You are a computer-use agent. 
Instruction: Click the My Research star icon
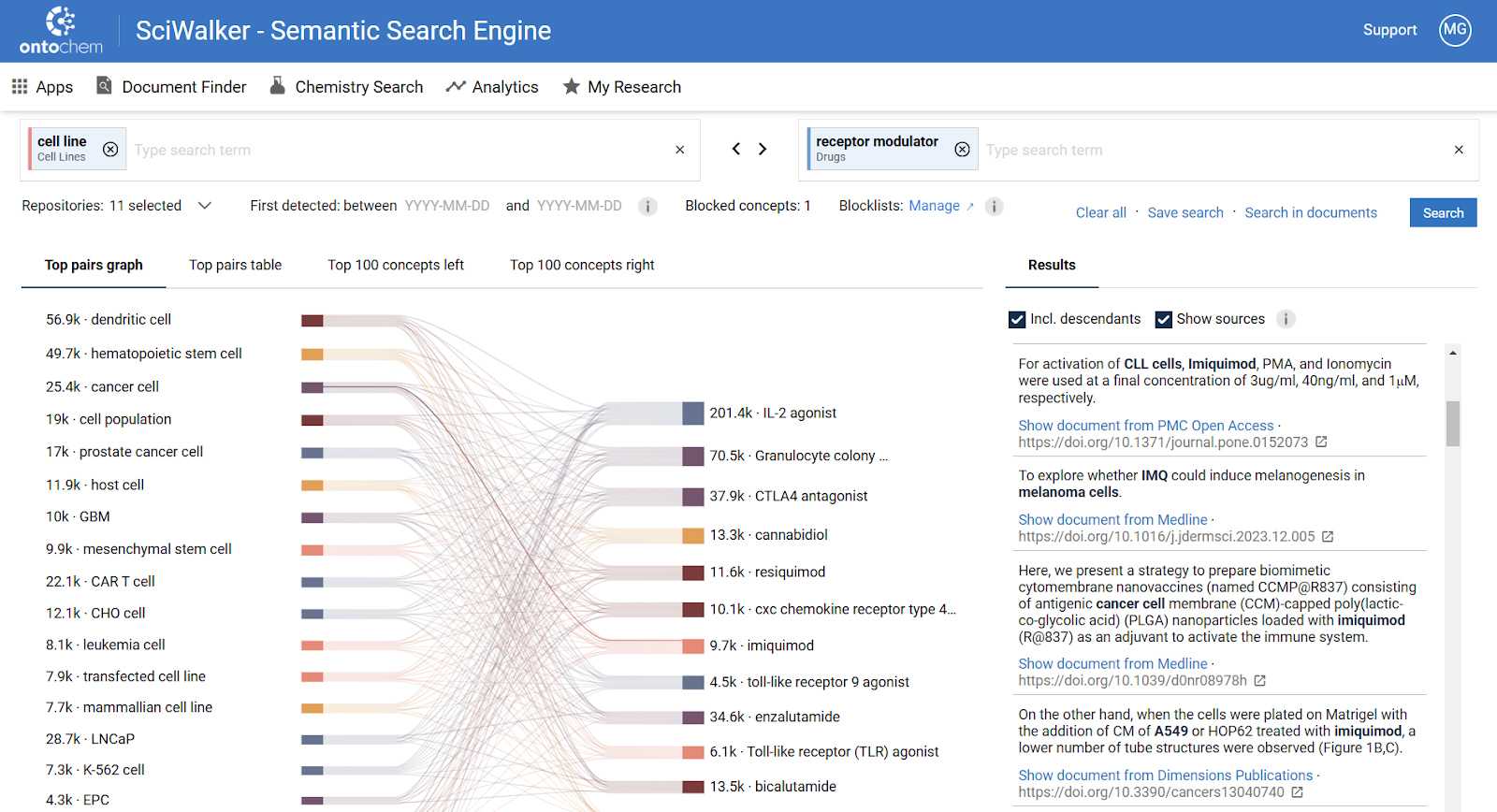[572, 87]
